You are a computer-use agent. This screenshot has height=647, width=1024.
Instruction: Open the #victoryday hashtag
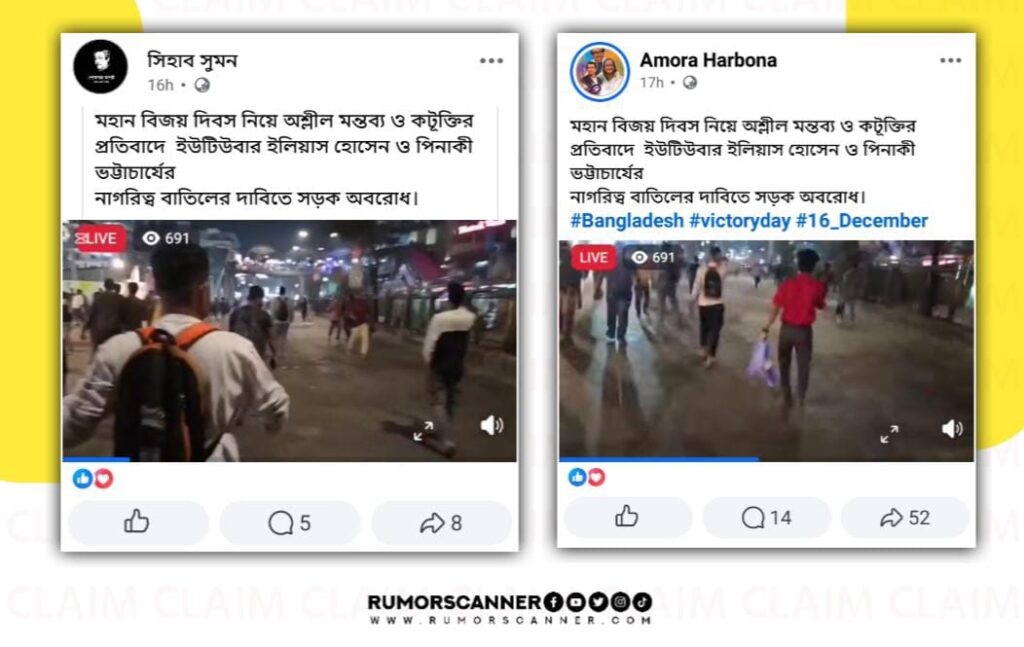tap(740, 221)
